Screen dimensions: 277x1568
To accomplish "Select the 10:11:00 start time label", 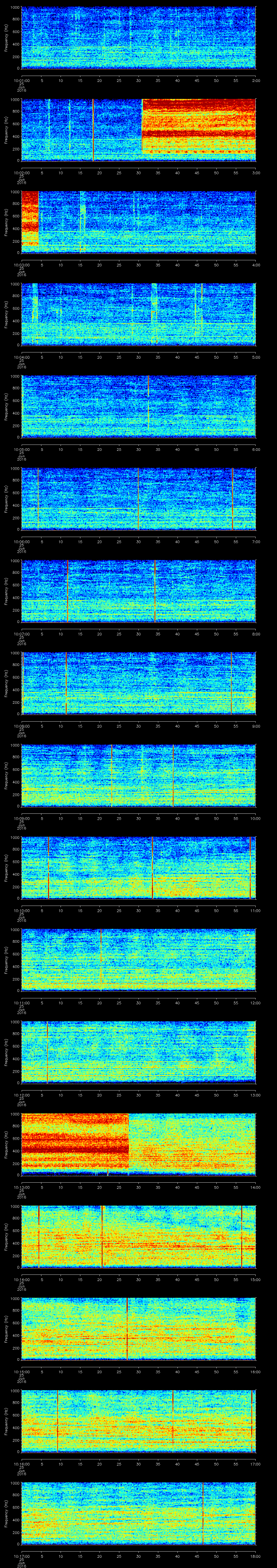I will click(x=21, y=1003).
